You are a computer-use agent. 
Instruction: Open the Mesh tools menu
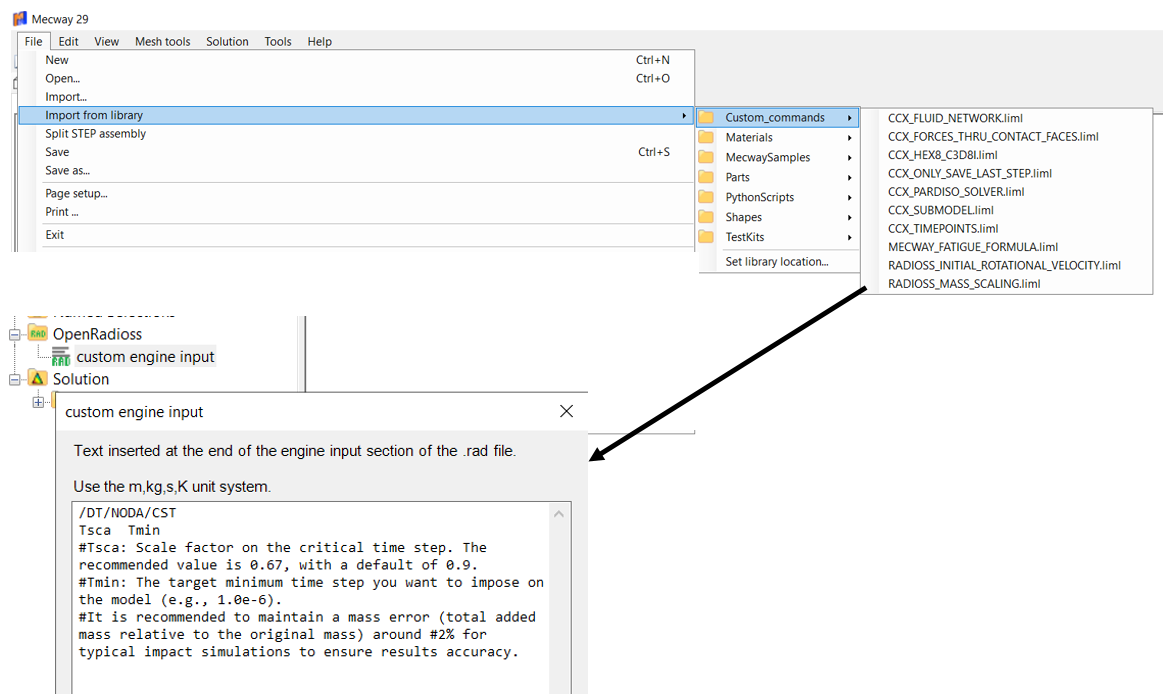(162, 41)
